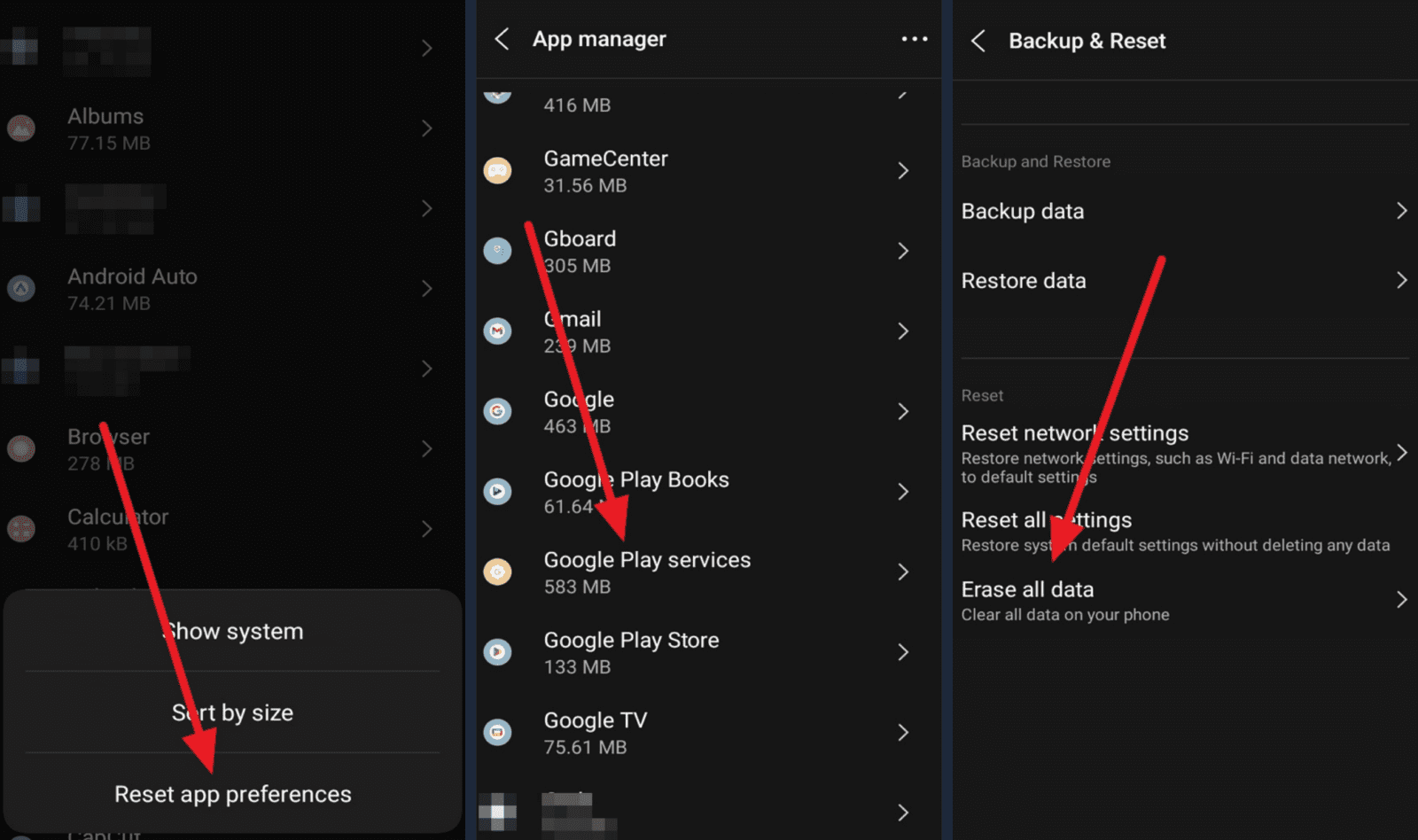Tap the Android Auto app icon
This screenshot has width=1418, height=840.
click(x=21, y=288)
